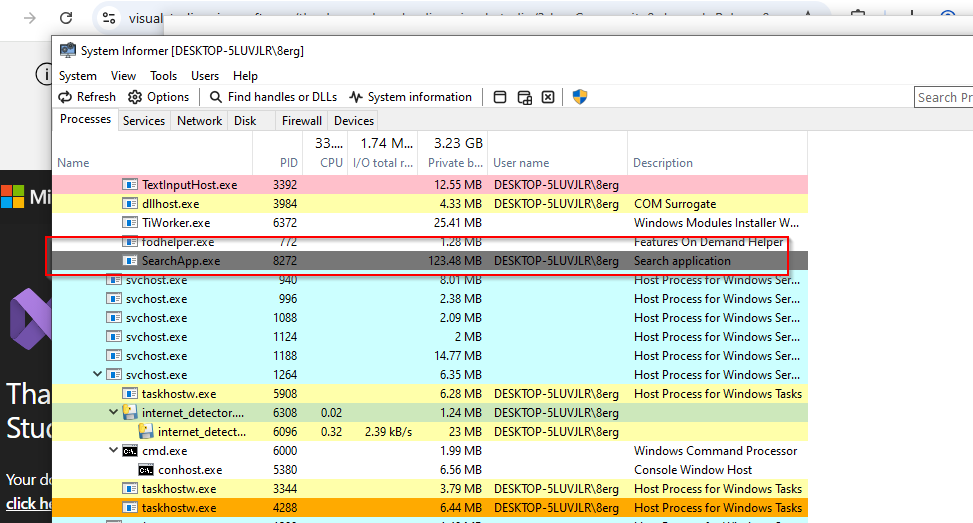Click the conhost.exe console icon
Image resolution: width=973 pixels, height=523 pixels.
[146, 470]
